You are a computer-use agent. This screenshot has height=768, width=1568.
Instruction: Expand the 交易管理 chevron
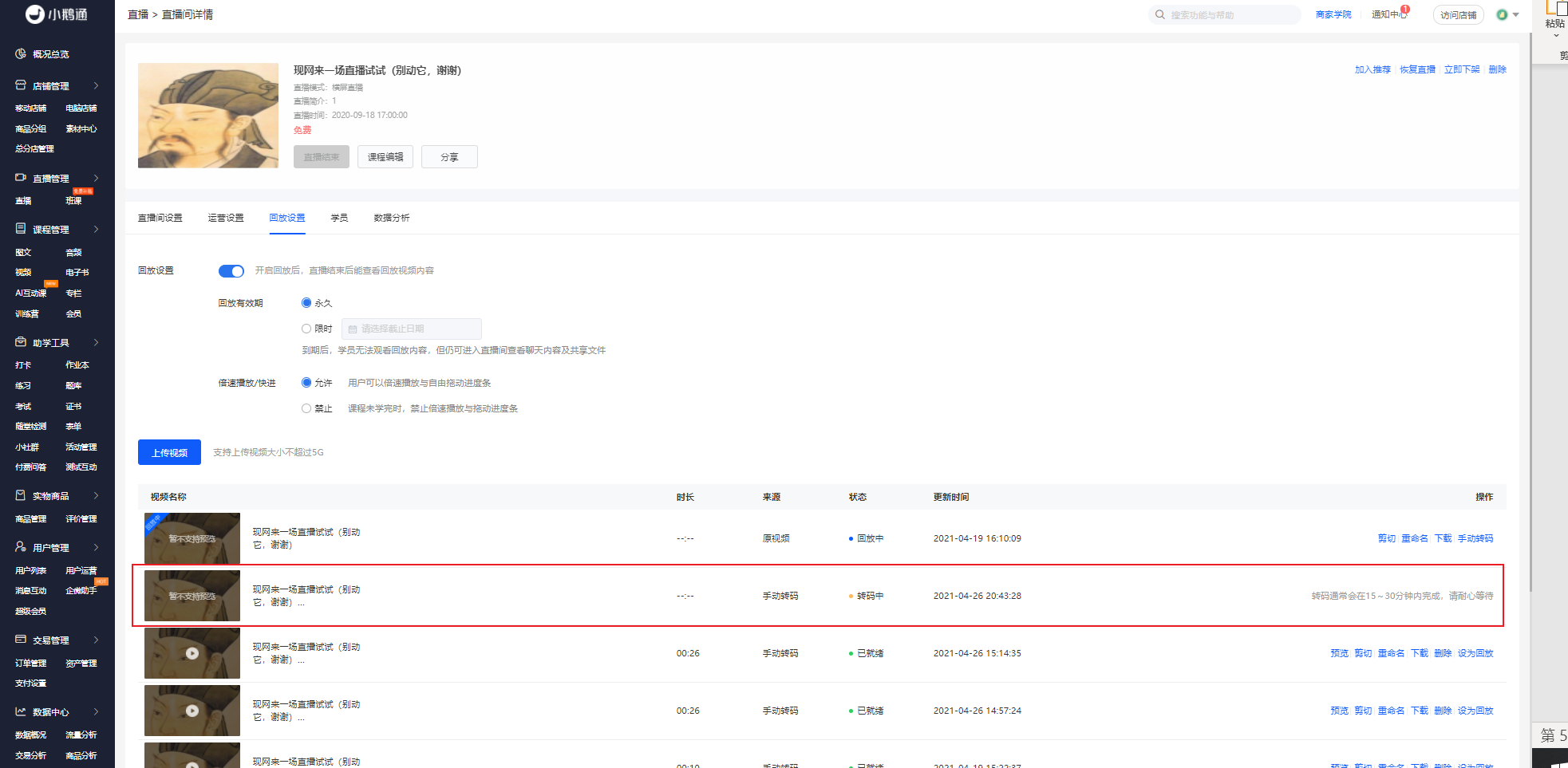(x=96, y=640)
